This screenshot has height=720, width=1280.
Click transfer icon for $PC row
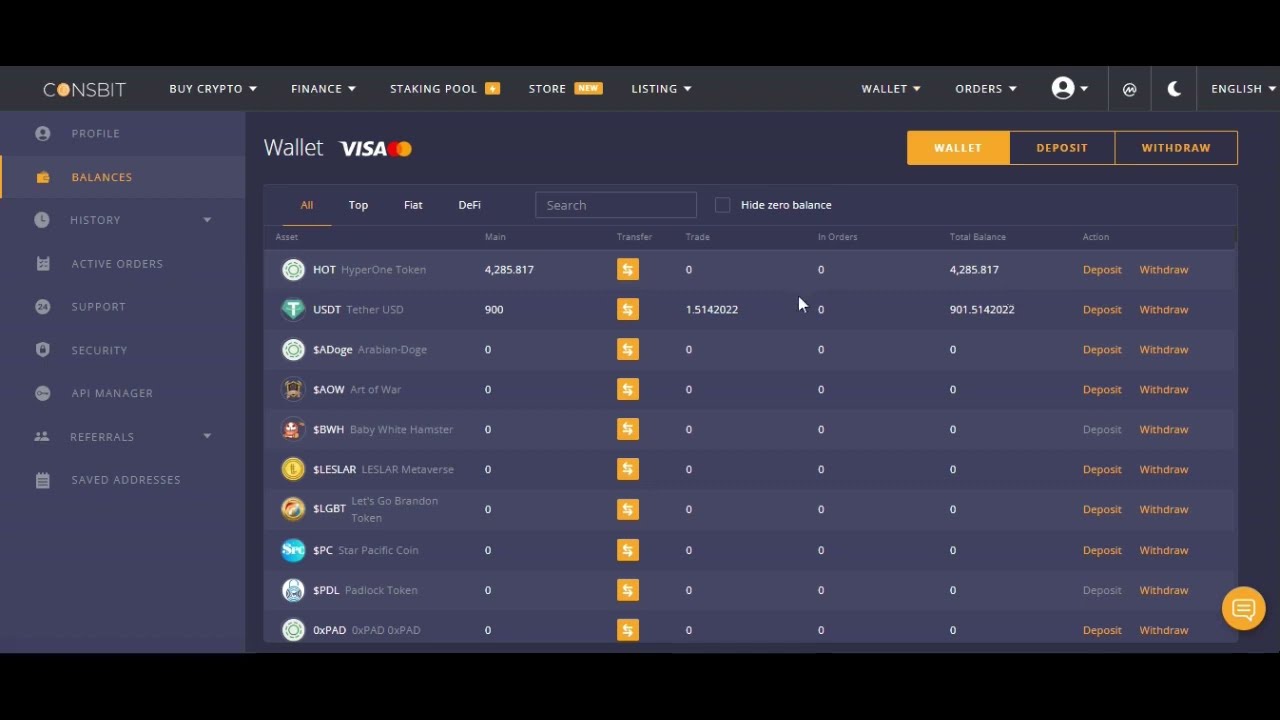pos(628,550)
